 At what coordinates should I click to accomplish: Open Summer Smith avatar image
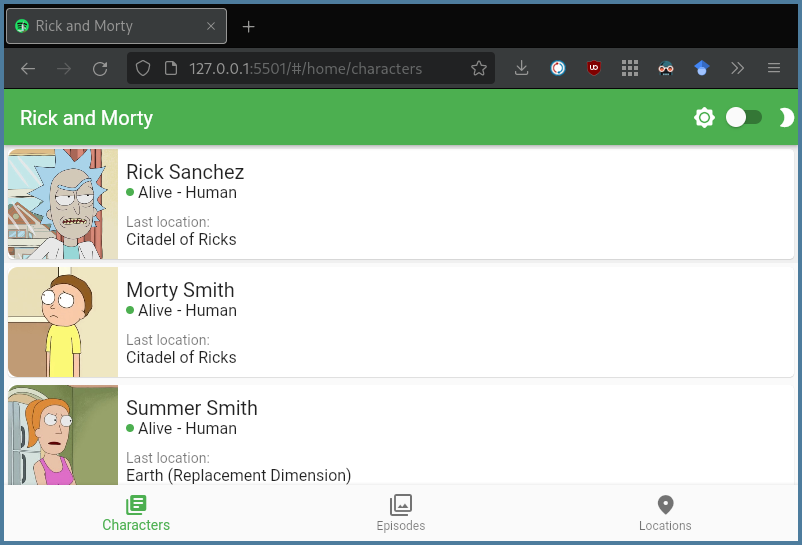click(x=63, y=435)
